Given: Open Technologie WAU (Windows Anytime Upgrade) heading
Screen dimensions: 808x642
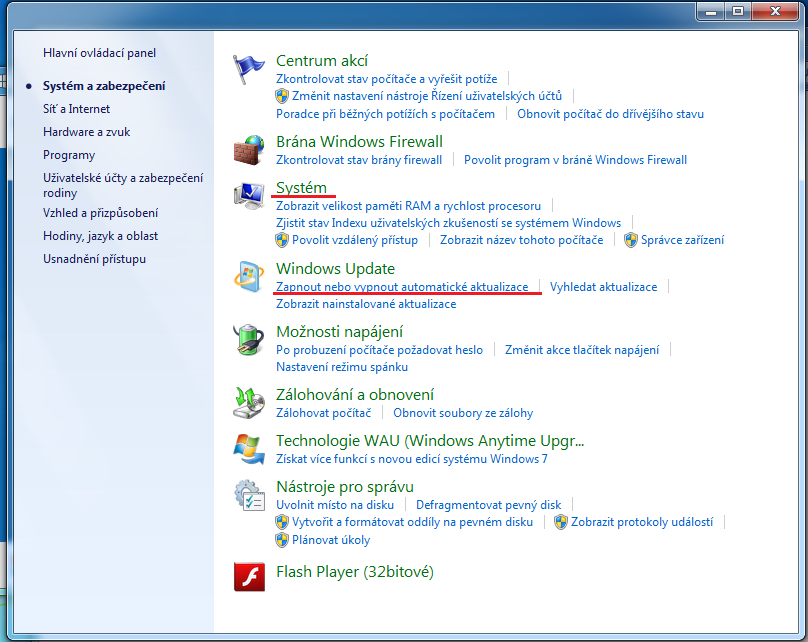Looking at the screenshot, I should pyautogui.click(x=430, y=441).
